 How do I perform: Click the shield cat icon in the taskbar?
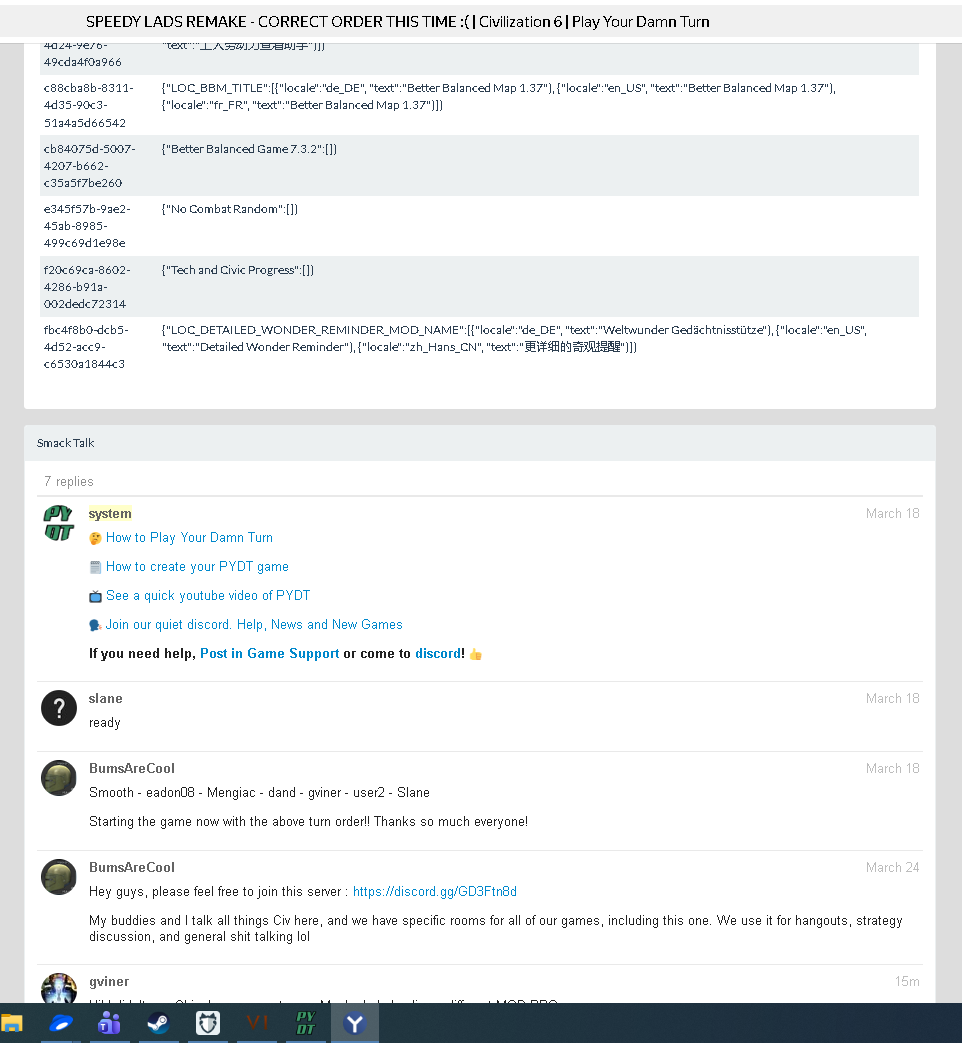(x=208, y=1023)
